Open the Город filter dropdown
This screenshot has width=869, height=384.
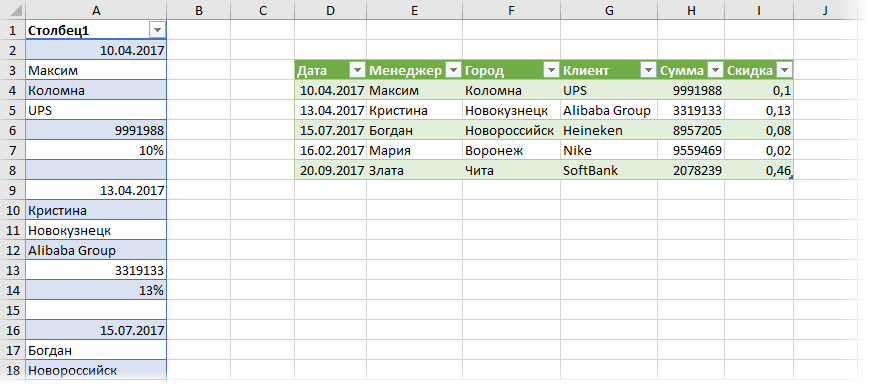(x=551, y=70)
